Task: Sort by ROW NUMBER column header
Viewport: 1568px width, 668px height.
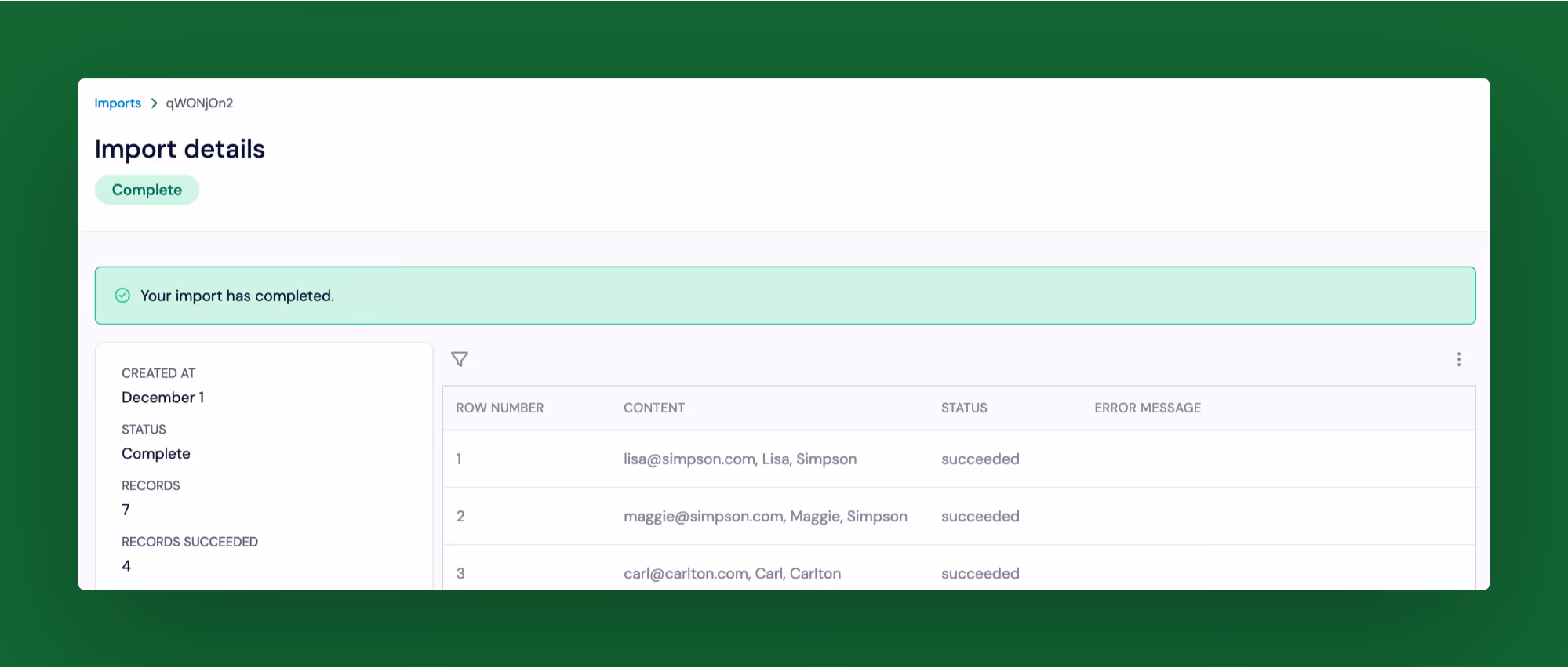Action: (500, 408)
